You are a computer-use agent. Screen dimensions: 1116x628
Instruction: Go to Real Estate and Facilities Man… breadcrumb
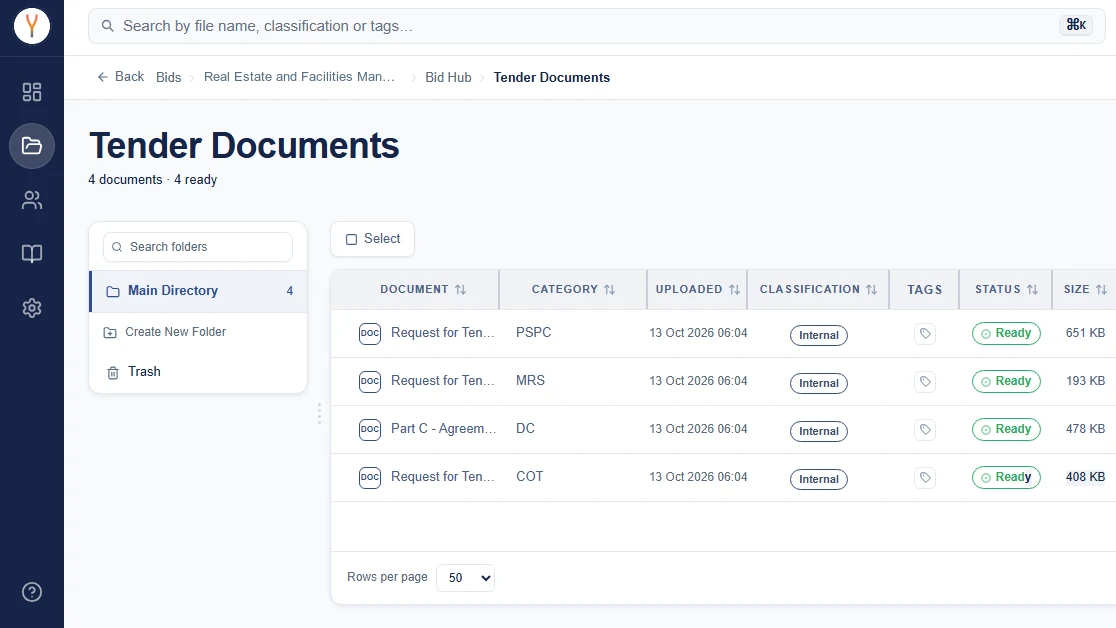[x=299, y=77]
